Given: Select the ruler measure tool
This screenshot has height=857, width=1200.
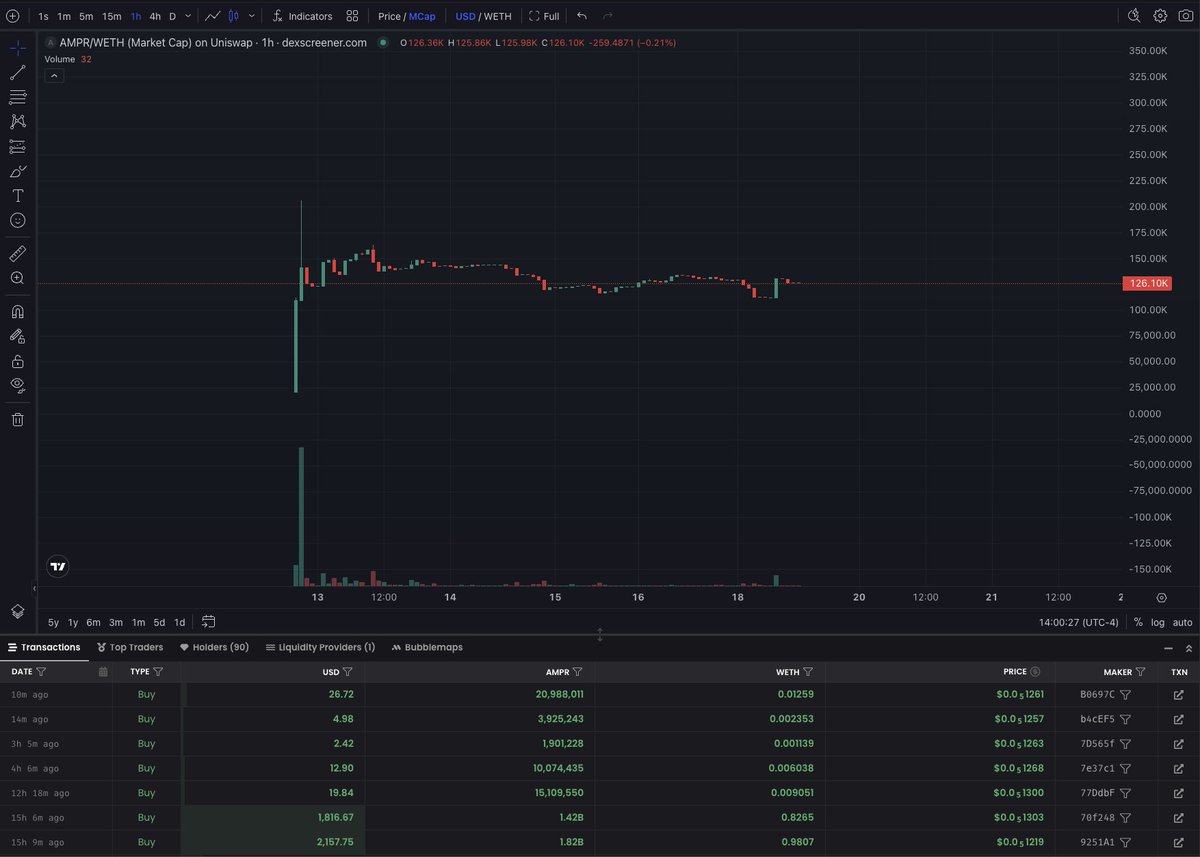Looking at the screenshot, I should [x=17, y=253].
